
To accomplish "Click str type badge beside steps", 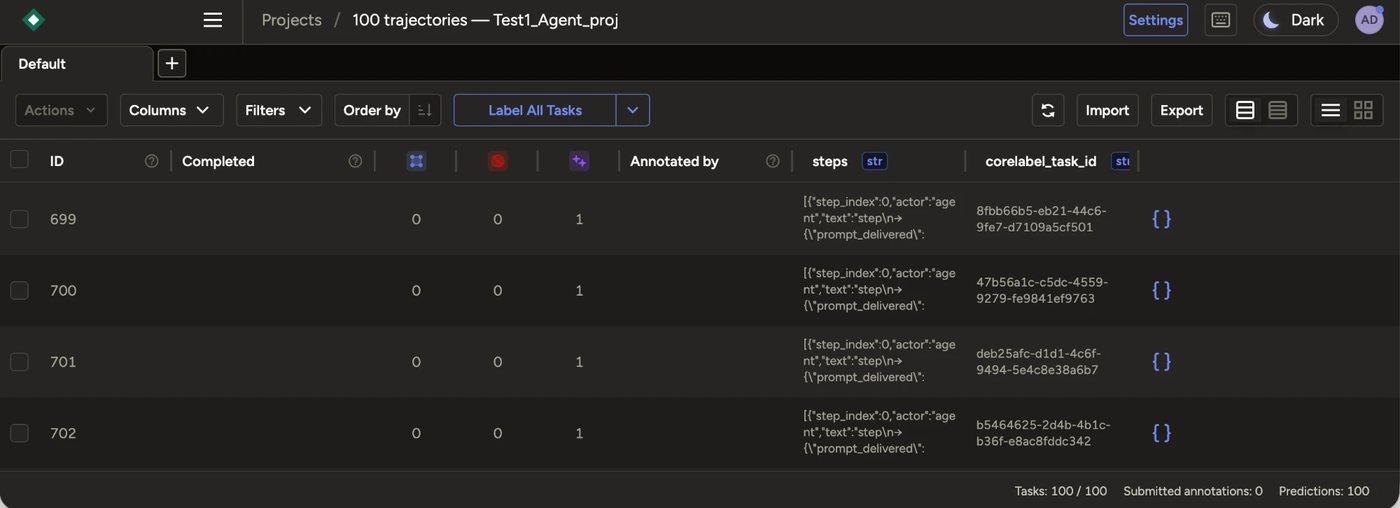I will click(x=874, y=161).
